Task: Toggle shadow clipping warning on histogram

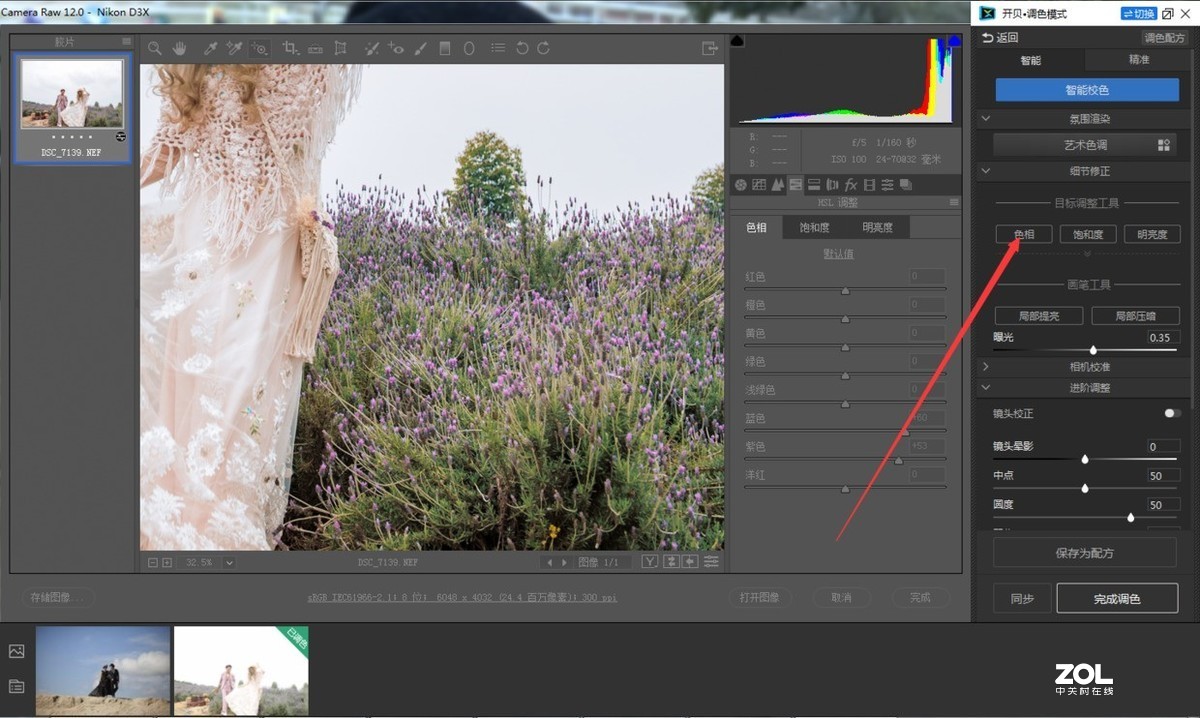Action: (738, 41)
